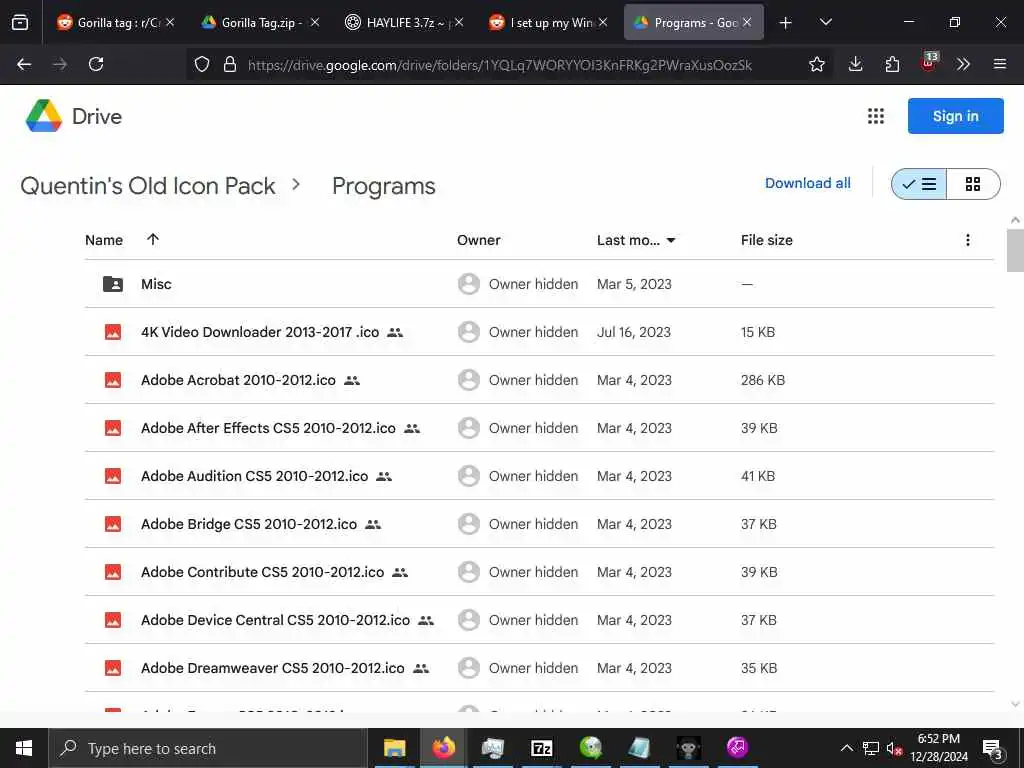The width and height of the screenshot is (1024, 768).
Task: Click shared icon beside Adobe Bridge file
Action: tap(373, 524)
